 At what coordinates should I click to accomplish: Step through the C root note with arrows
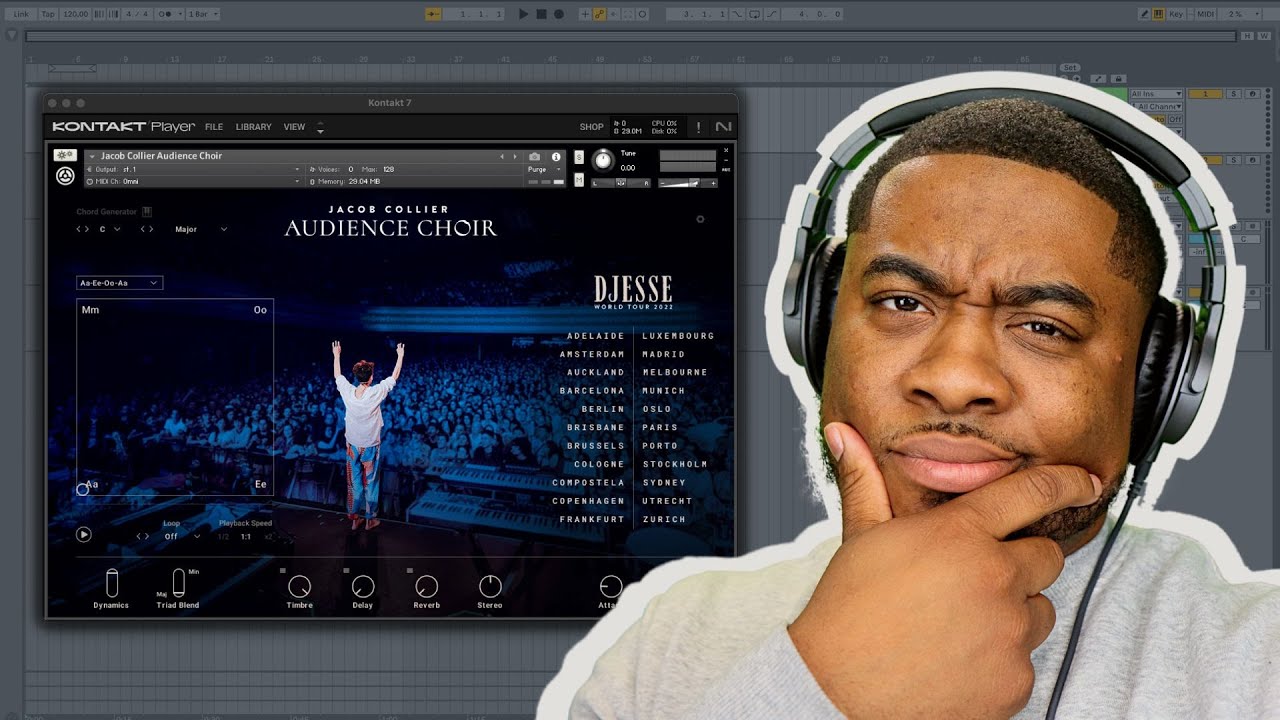pyautogui.click(x=83, y=229)
